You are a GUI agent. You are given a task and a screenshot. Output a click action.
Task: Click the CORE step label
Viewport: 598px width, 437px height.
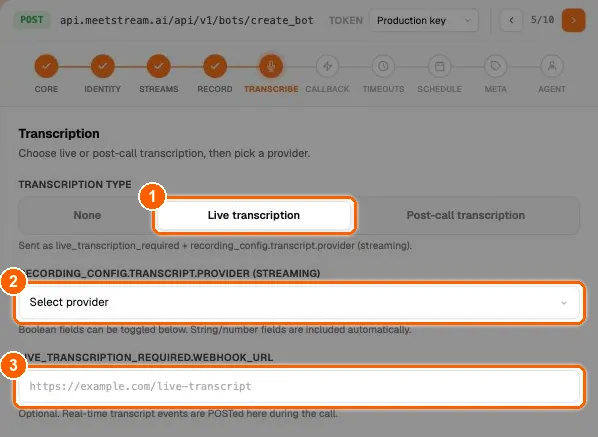point(46,89)
